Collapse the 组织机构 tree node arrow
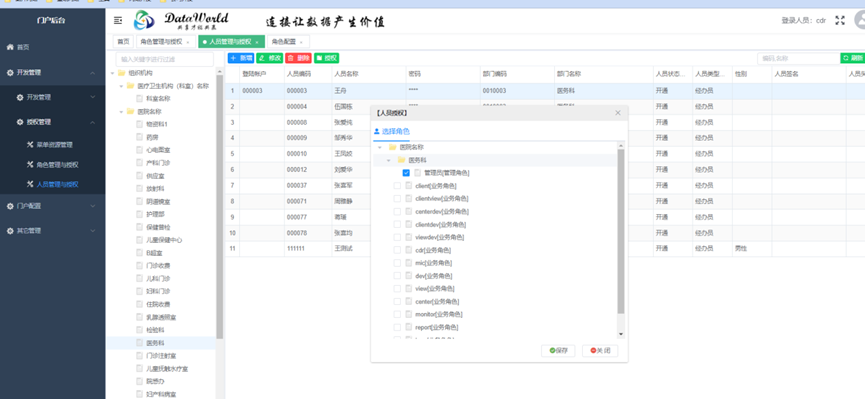 (113, 73)
